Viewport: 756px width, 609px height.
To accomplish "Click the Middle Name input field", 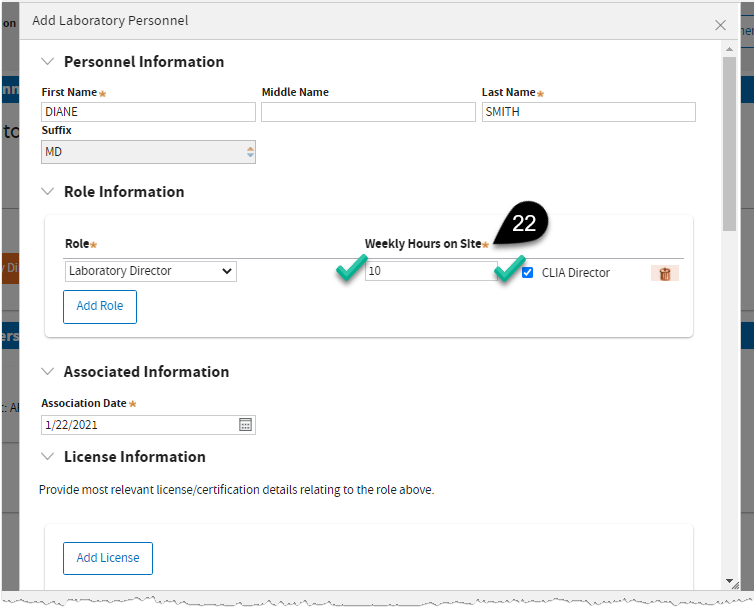I will (368, 112).
